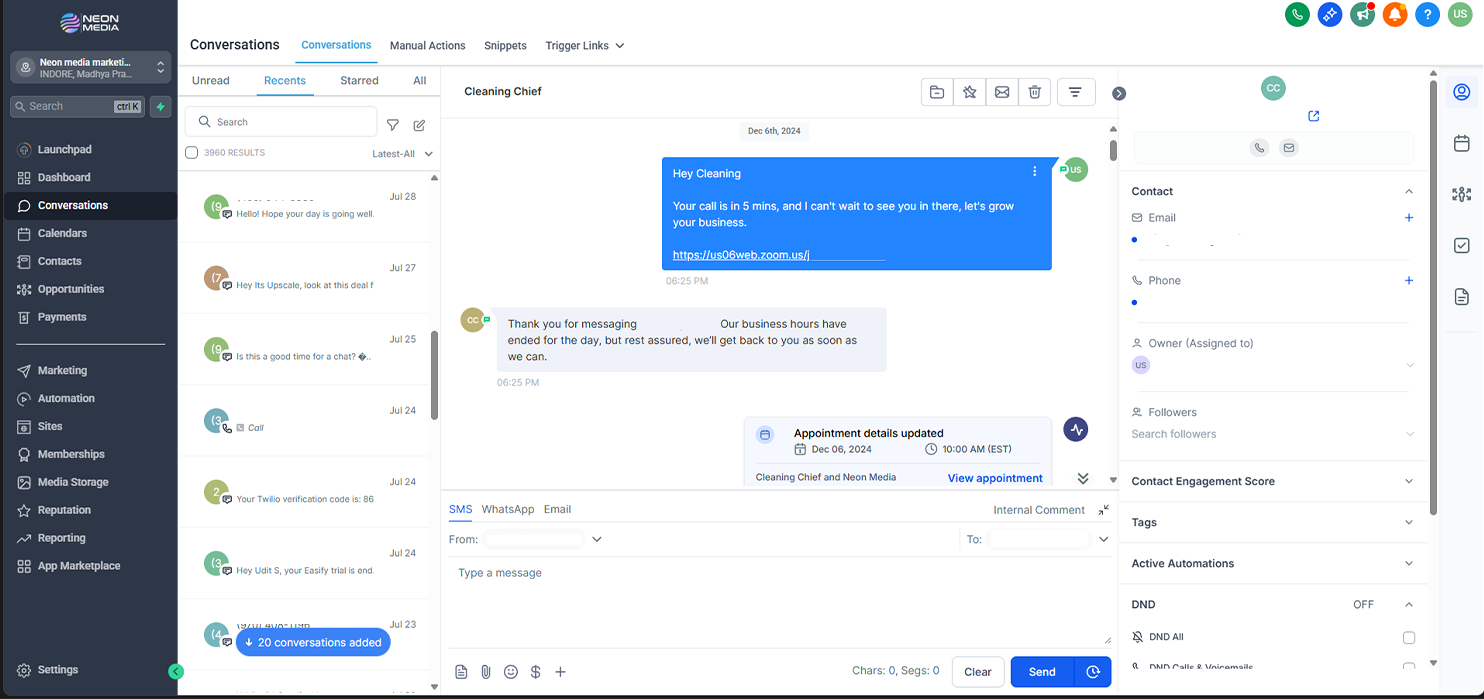Mark conversation unread with envelope icon
This screenshot has width=1484, height=699.
(1002, 92)
